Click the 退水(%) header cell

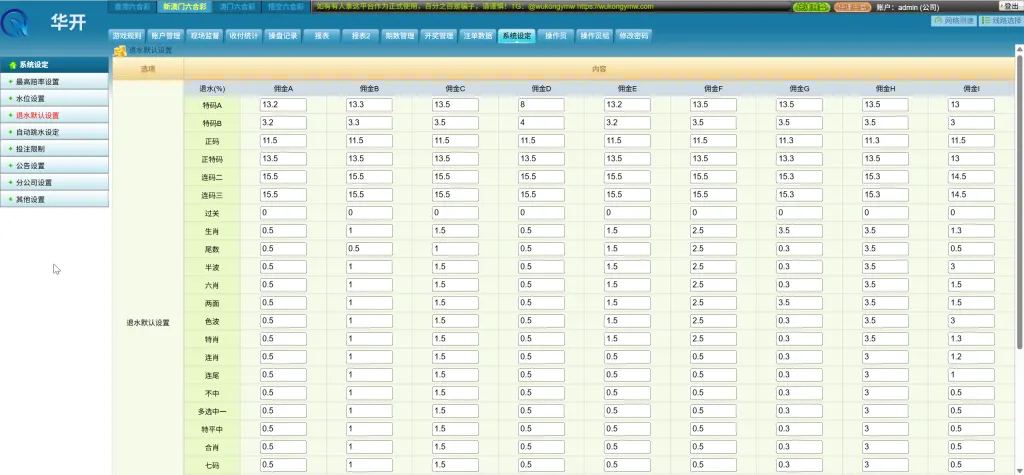coord(212,88)
